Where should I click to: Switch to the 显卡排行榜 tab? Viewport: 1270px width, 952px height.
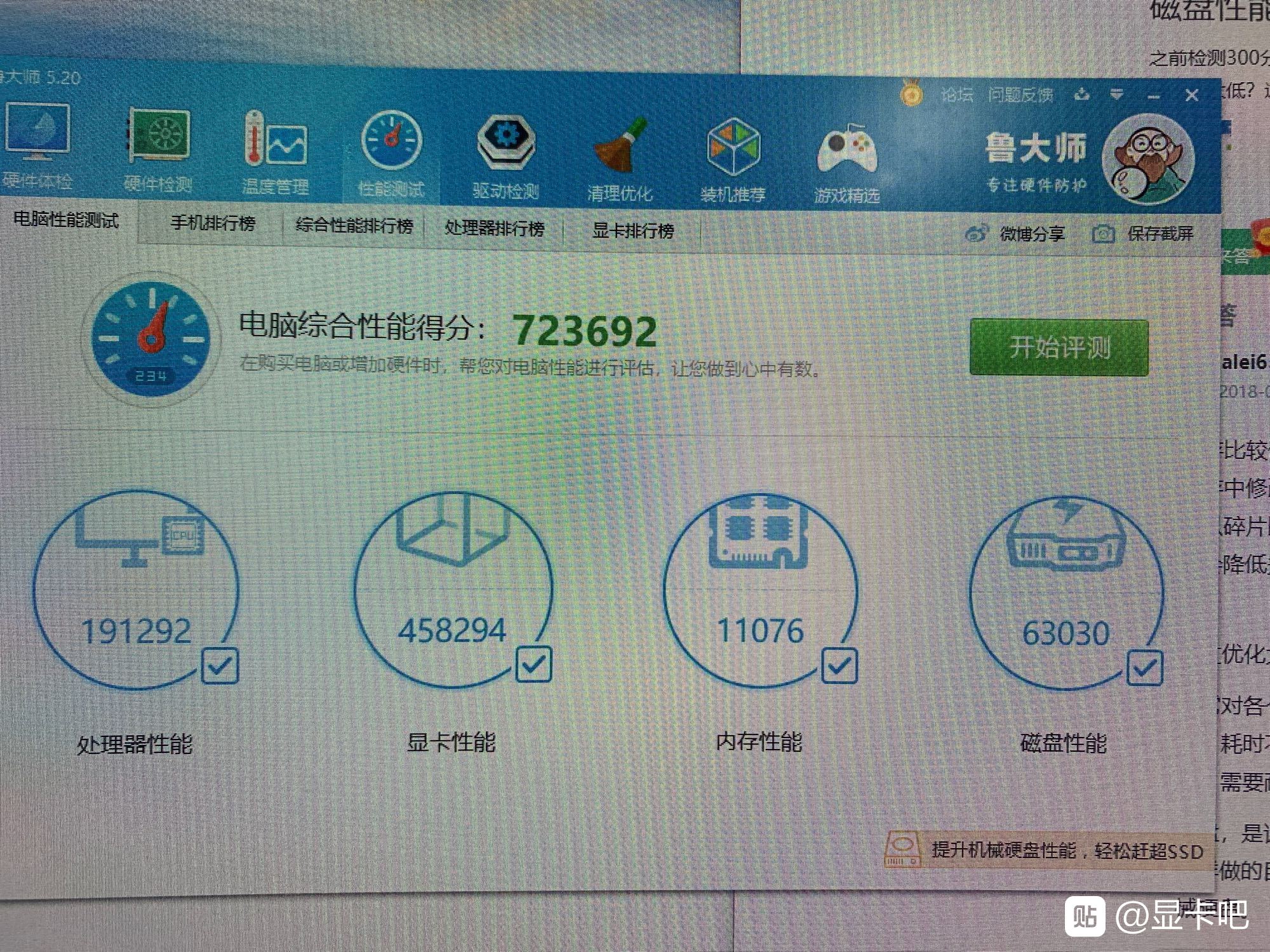pyautogui.click(x=632, y=230)
